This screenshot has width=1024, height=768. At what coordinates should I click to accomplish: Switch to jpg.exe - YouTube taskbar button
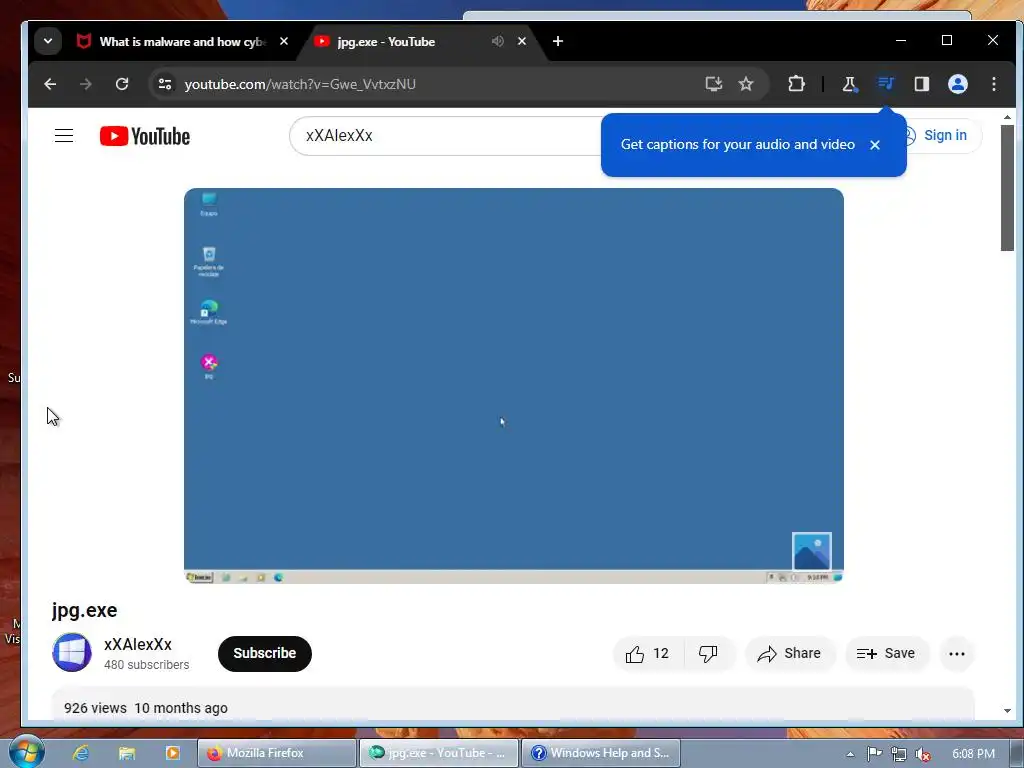tap(439, 753)
